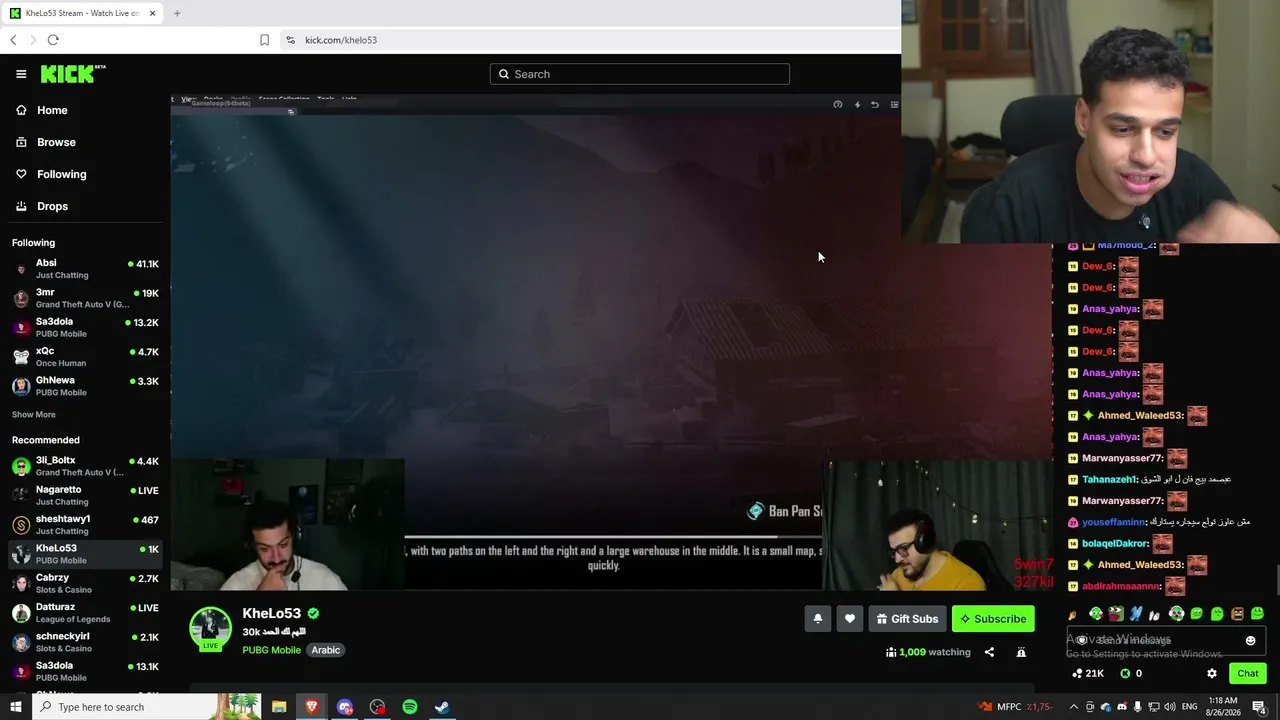Open Windows notification center
Viewport: 1280px width, 720px height.
pyautogui.click(x=1259, y=707)
